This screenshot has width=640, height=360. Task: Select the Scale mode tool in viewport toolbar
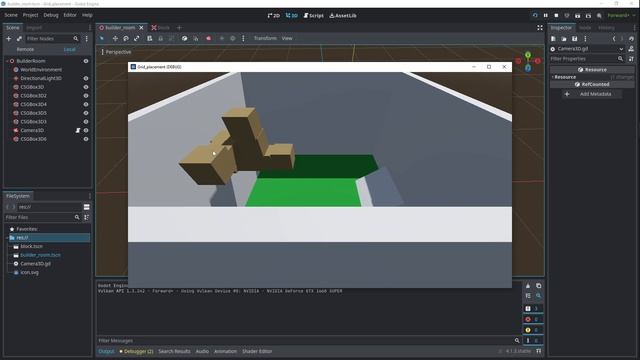pyautogui.click(x=137, y=38)
